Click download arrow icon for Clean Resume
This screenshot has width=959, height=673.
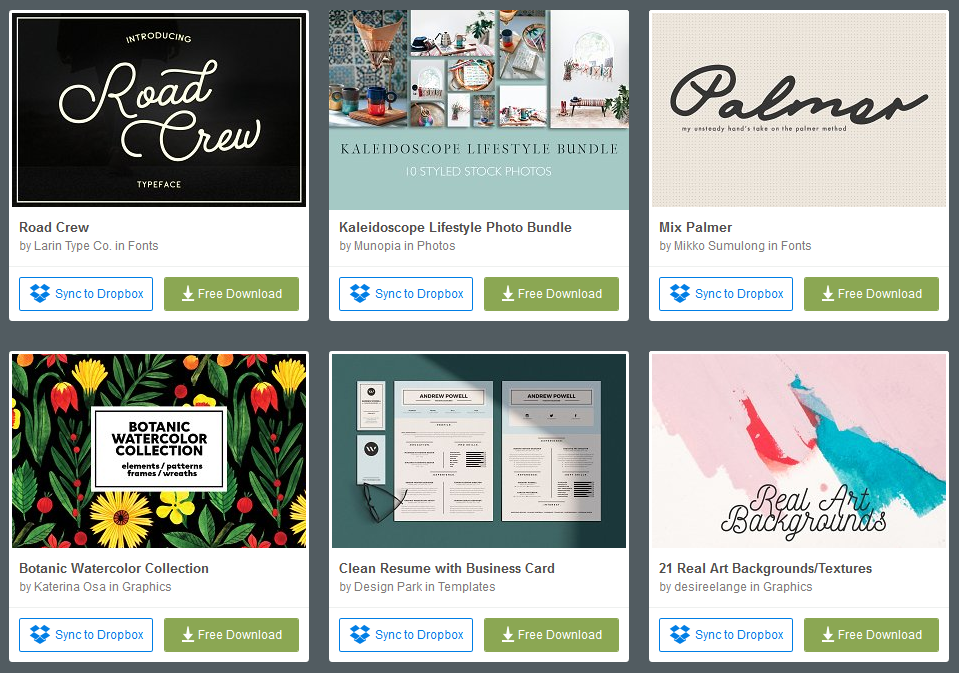[508, 634]
